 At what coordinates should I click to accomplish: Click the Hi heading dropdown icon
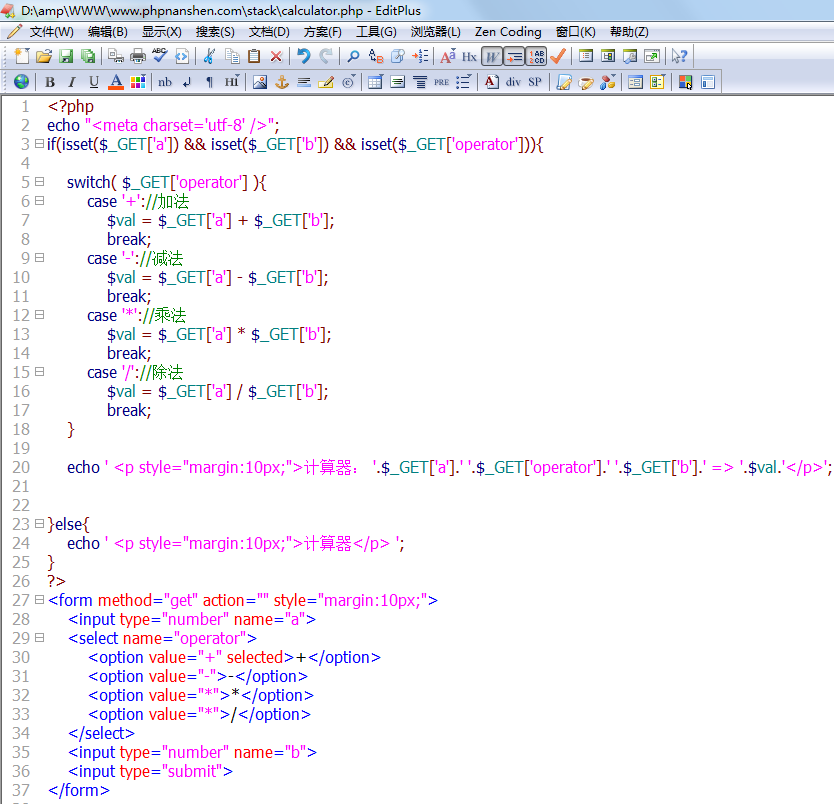point(232,82)
